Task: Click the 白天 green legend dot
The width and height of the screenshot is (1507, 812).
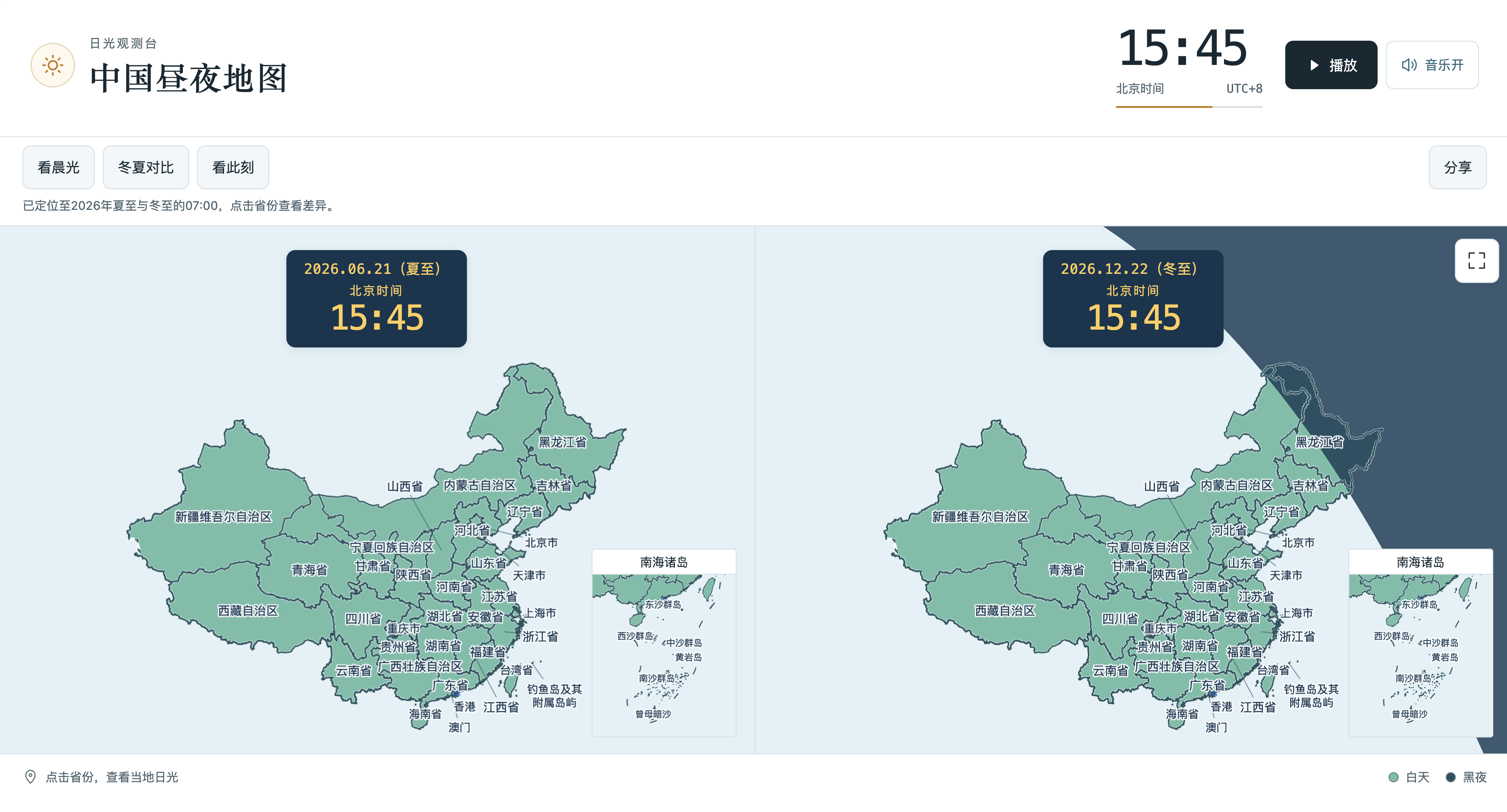Action: (x=1393, y=777)
